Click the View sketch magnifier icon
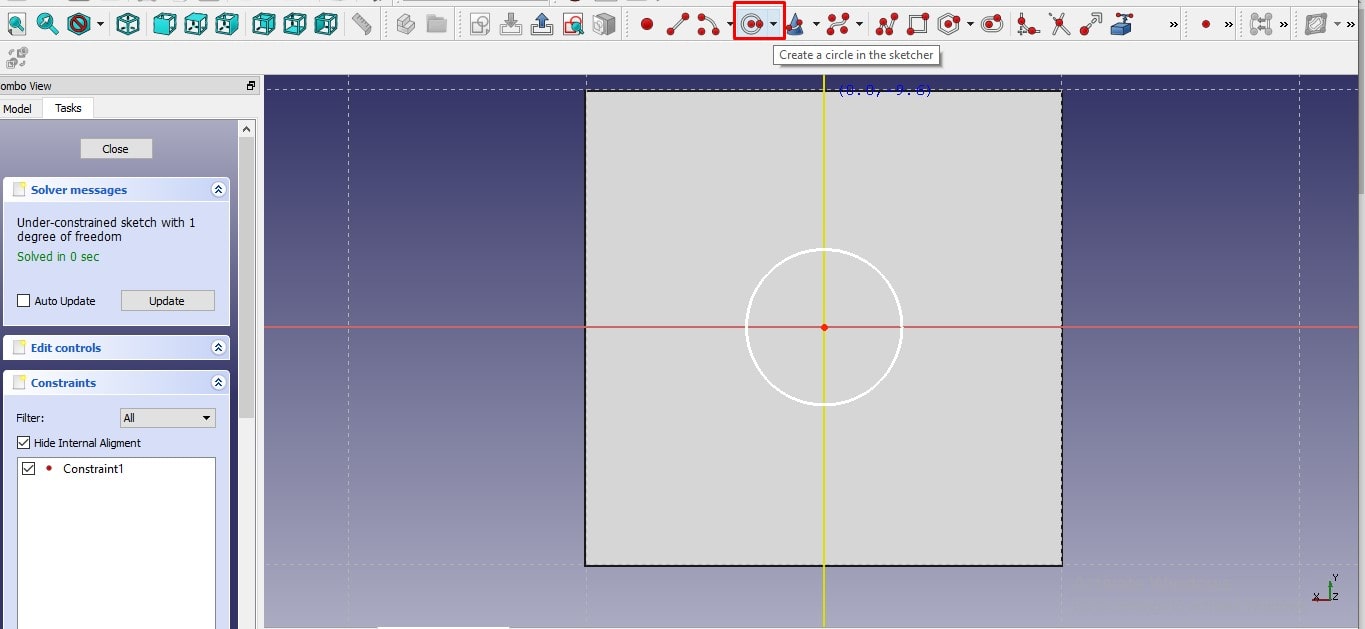 573,23
